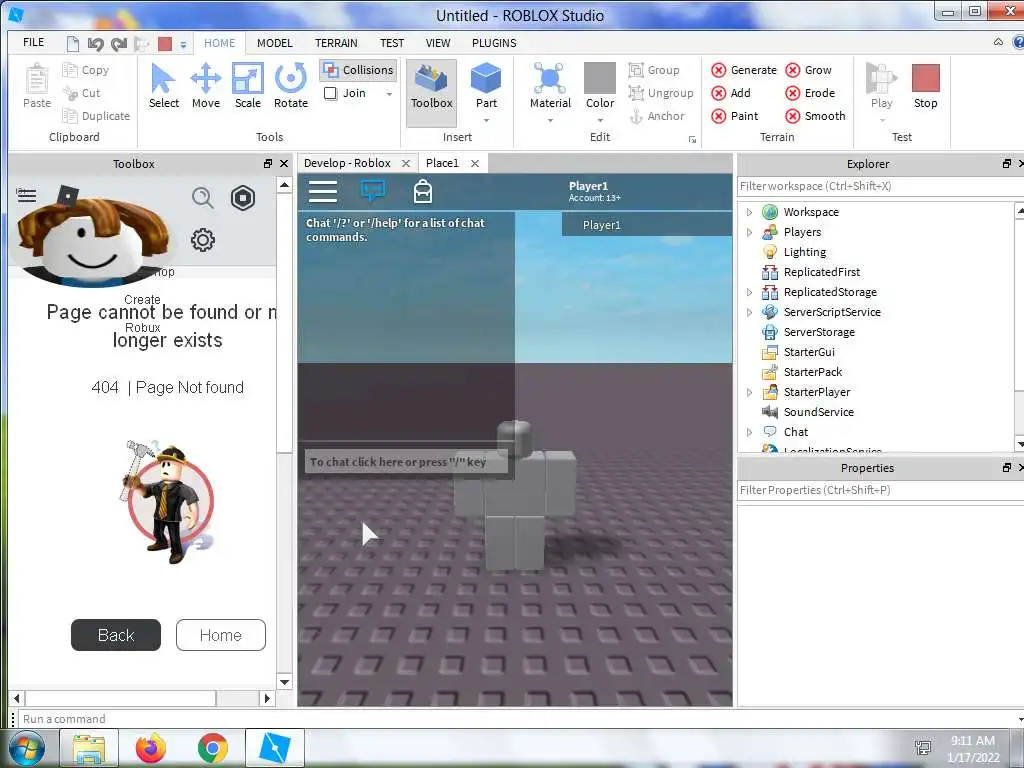Open the settings gear in Toolbox page
This screenshot has width=1024, height=768.
[202, 240]
